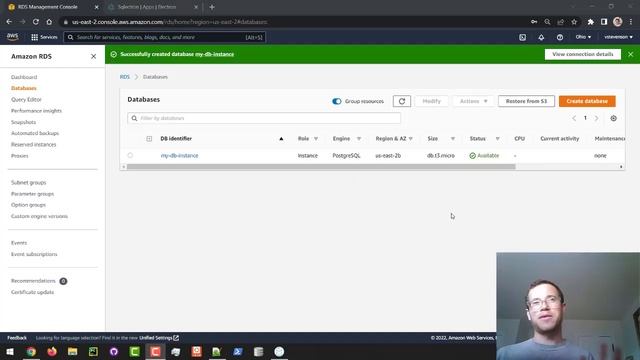
Task: Click Filter by databases search field
Action: pyautogui.click(x=264, y=118)
